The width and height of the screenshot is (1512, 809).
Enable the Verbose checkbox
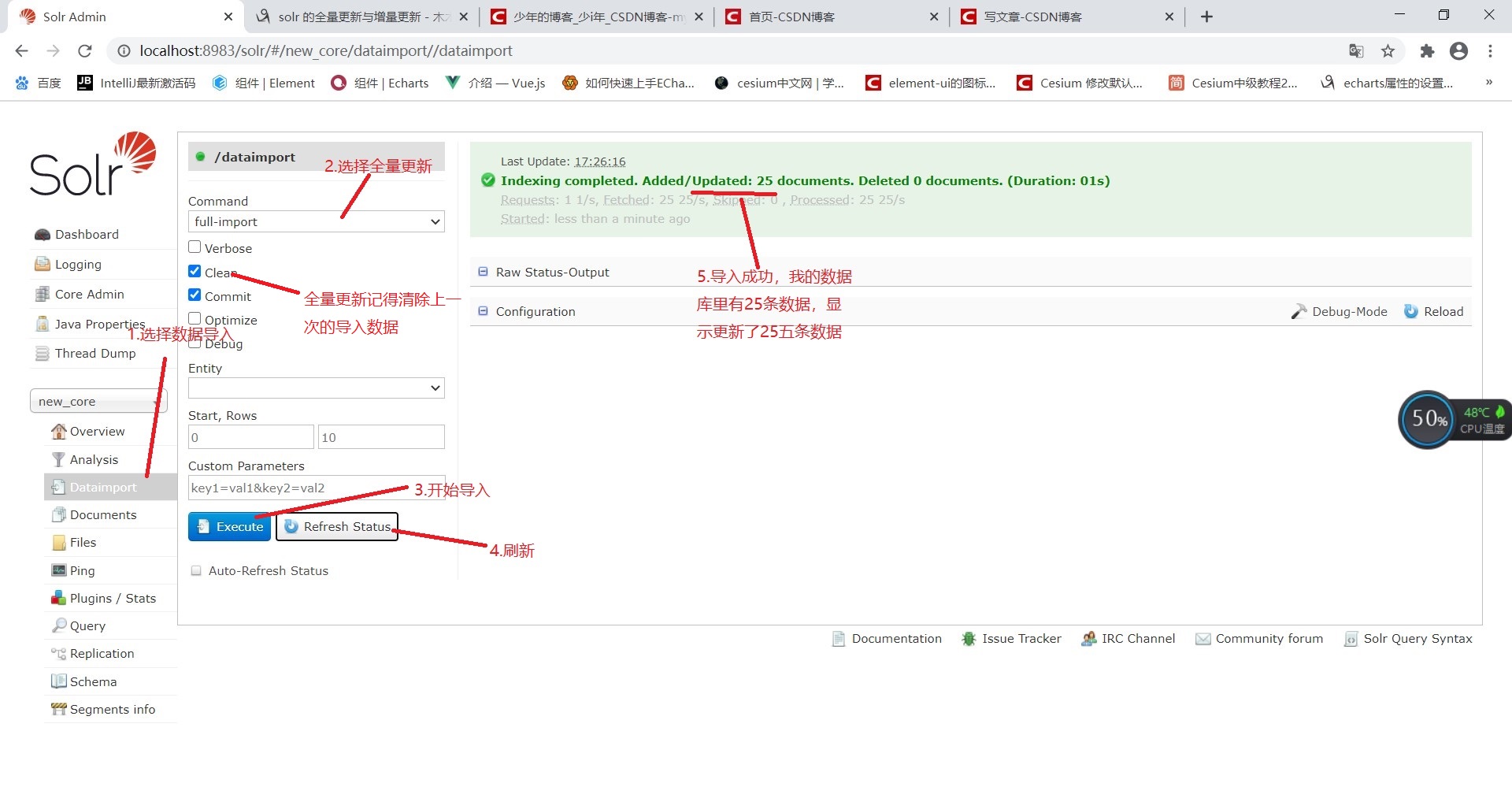point(195,247)
